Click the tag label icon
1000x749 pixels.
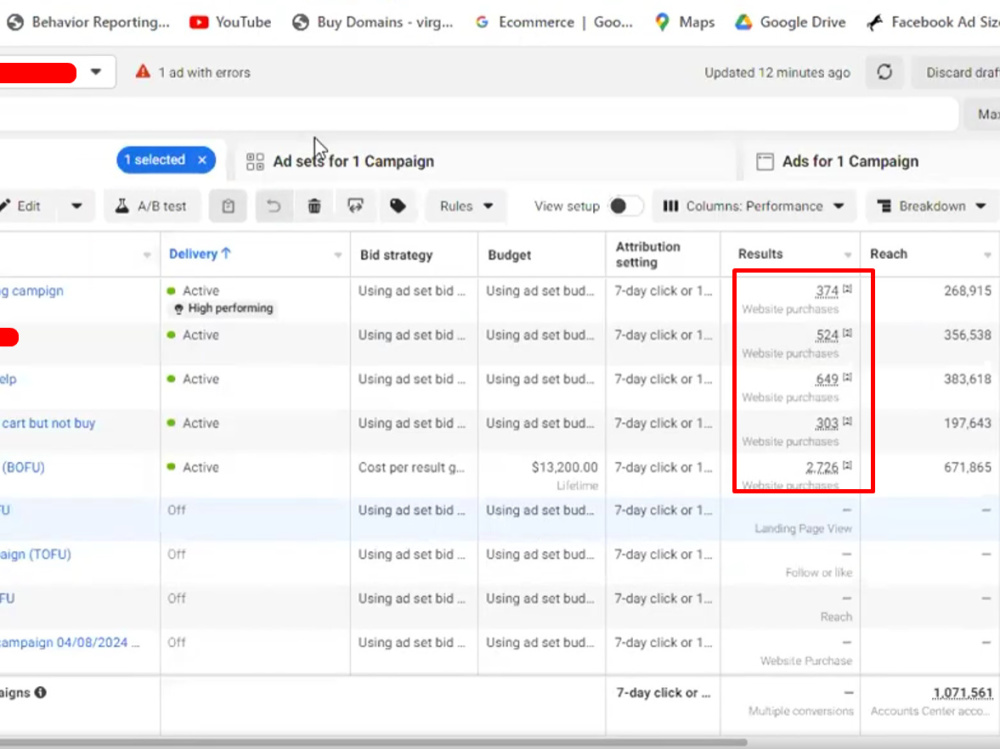coord(397,206)
